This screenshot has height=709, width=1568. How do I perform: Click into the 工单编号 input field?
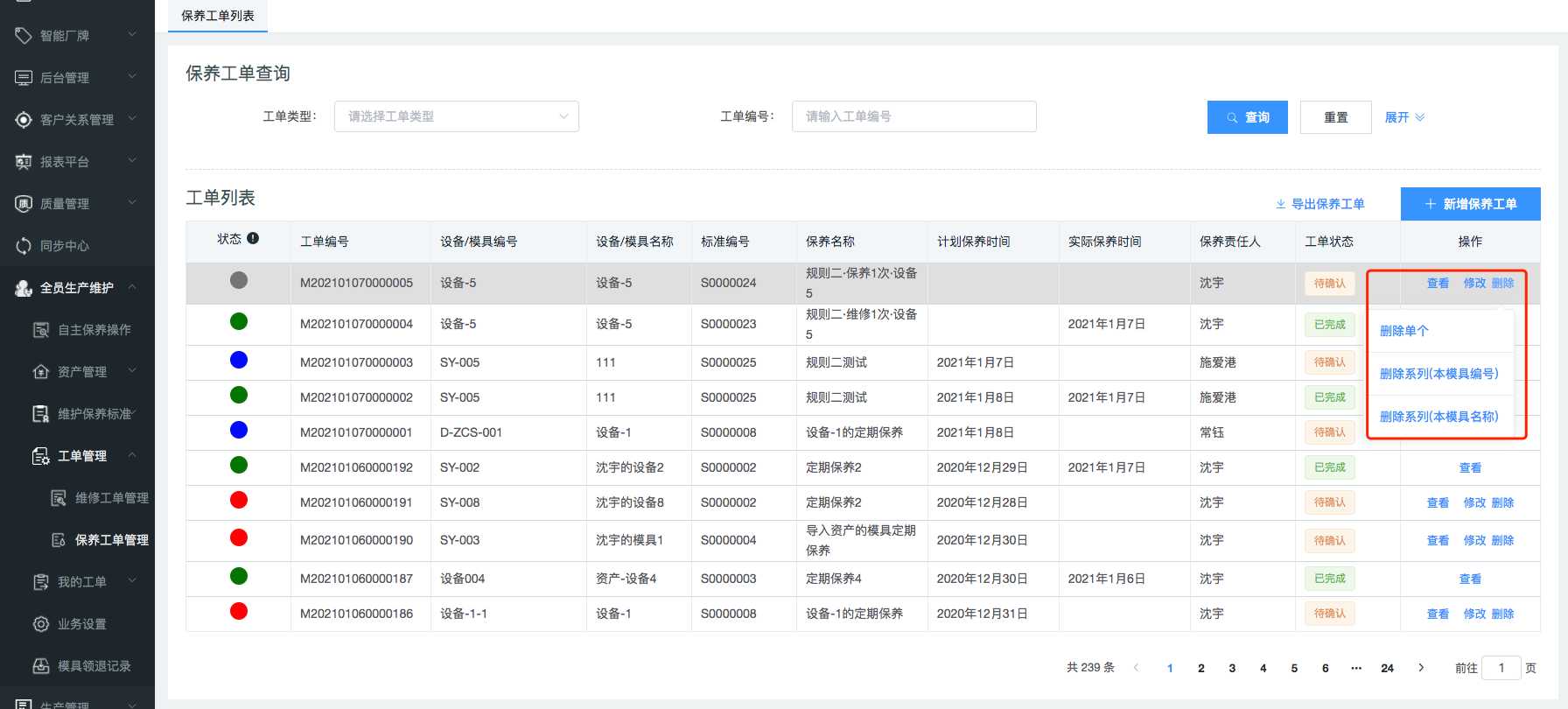pyautogui.click(x=913, y=116)
